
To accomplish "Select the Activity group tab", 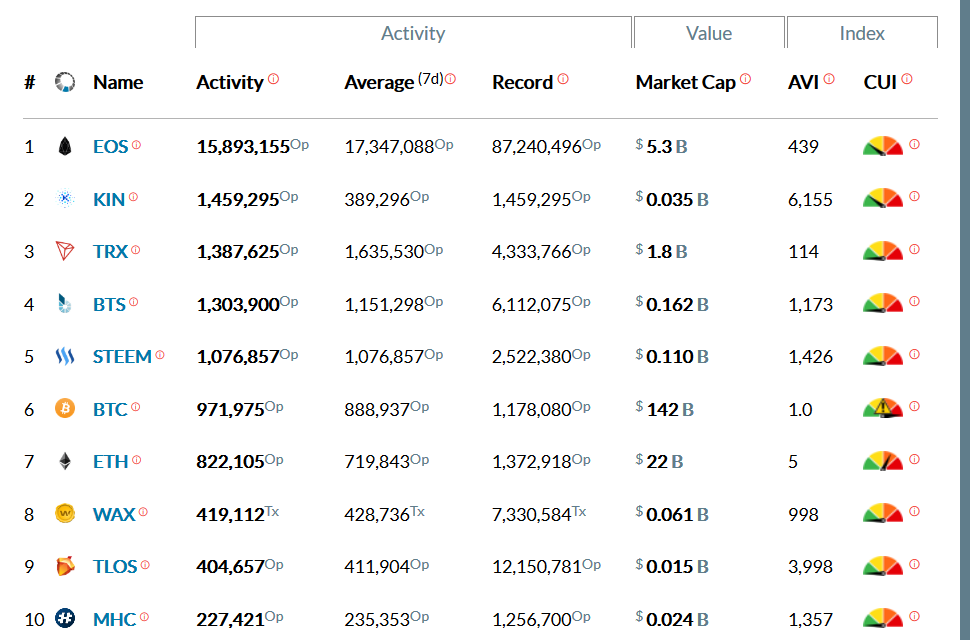I will coord(413,33).
